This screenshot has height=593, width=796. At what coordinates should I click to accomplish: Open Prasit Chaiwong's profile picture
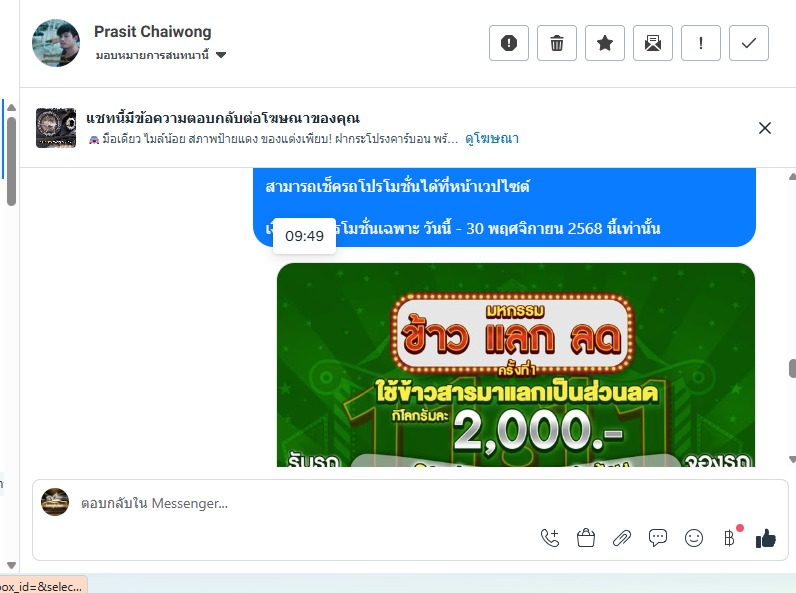tap(56, 43)
